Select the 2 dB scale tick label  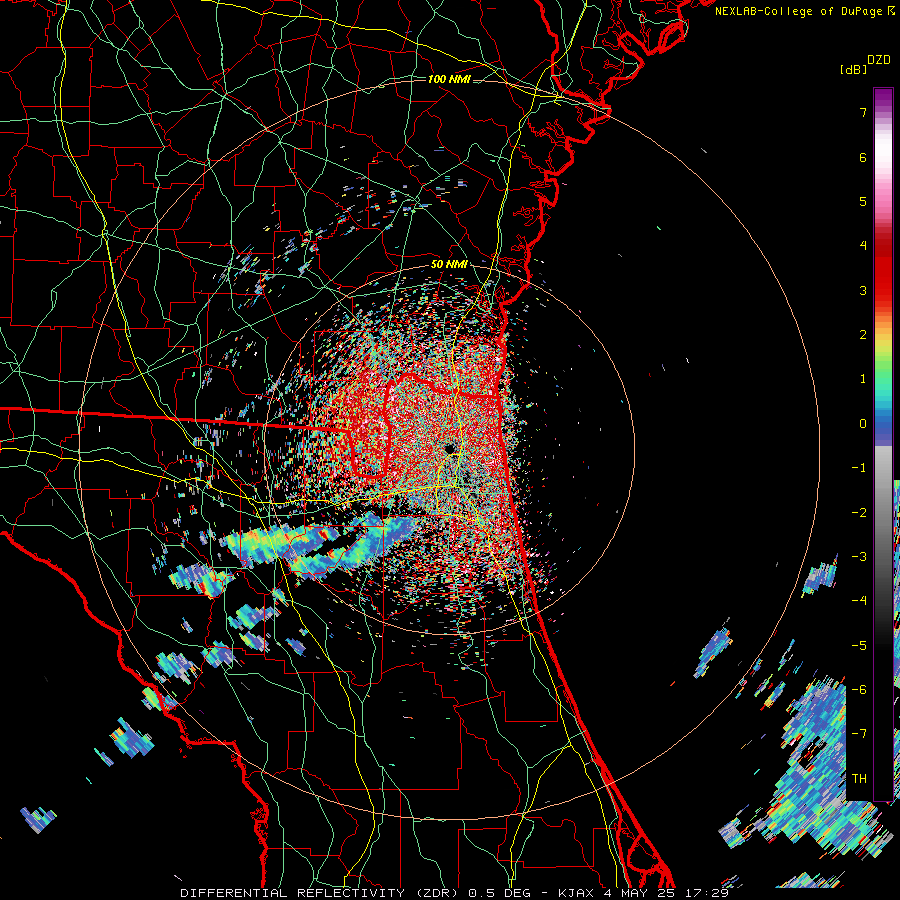pos(863,335)
